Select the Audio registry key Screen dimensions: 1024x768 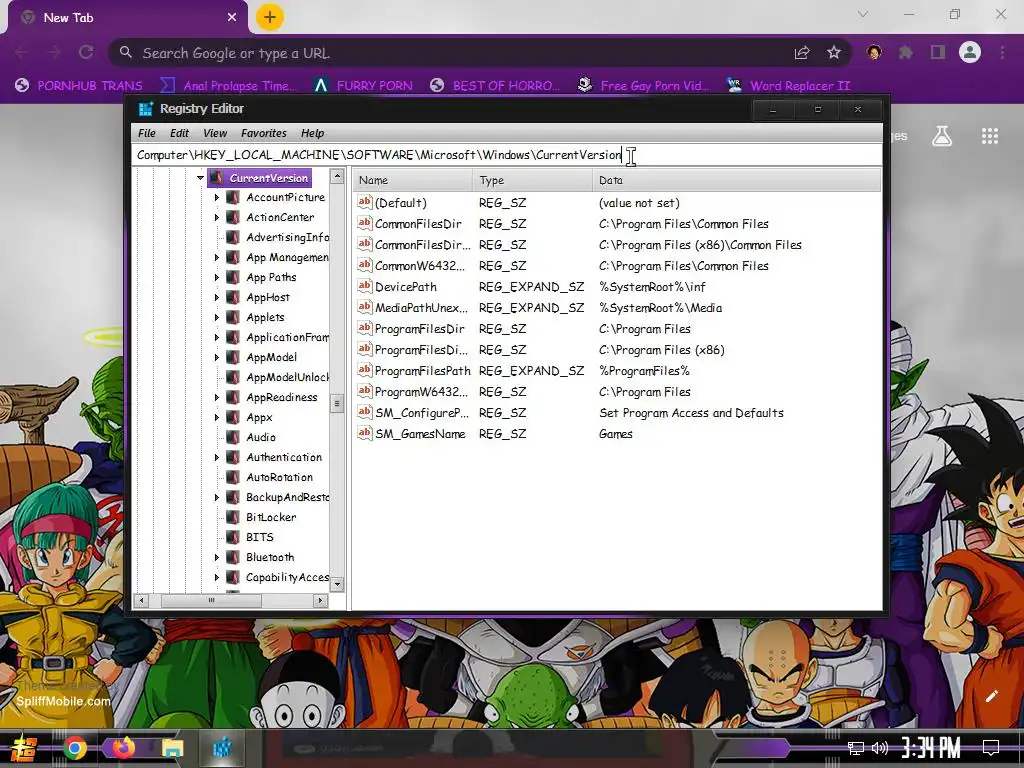pyautogui.click(x=261, y=437)
